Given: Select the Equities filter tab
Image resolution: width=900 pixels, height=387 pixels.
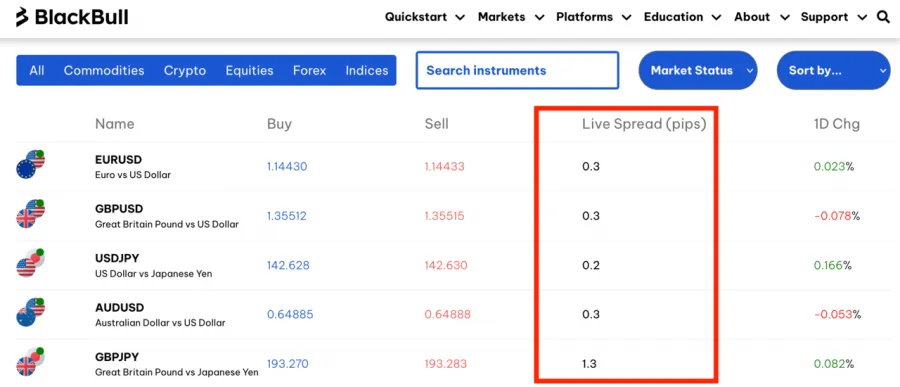Looking at the screenshot, I should (x=249, y=71).
